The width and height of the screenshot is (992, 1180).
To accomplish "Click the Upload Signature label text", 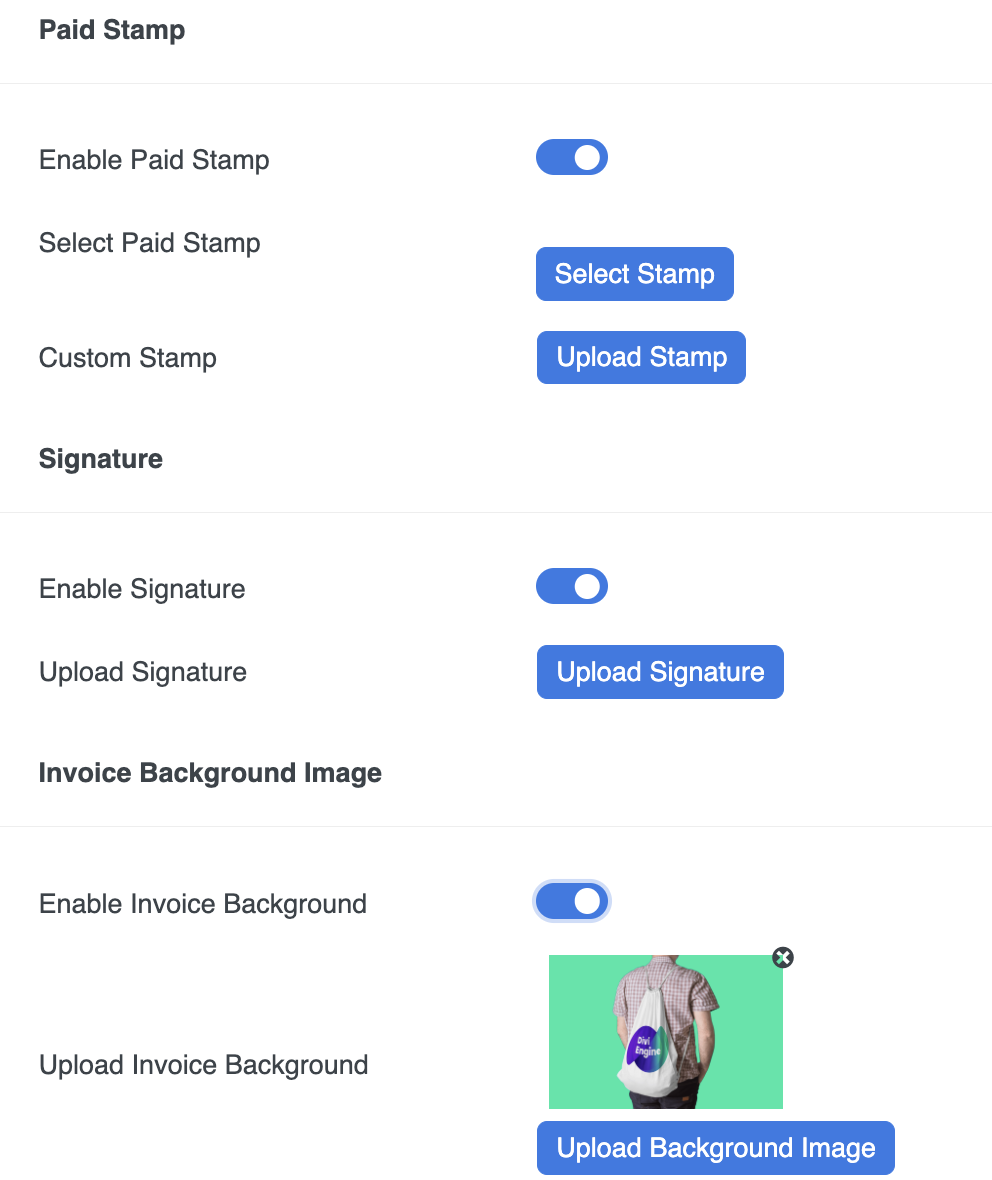I will point(143,672).
